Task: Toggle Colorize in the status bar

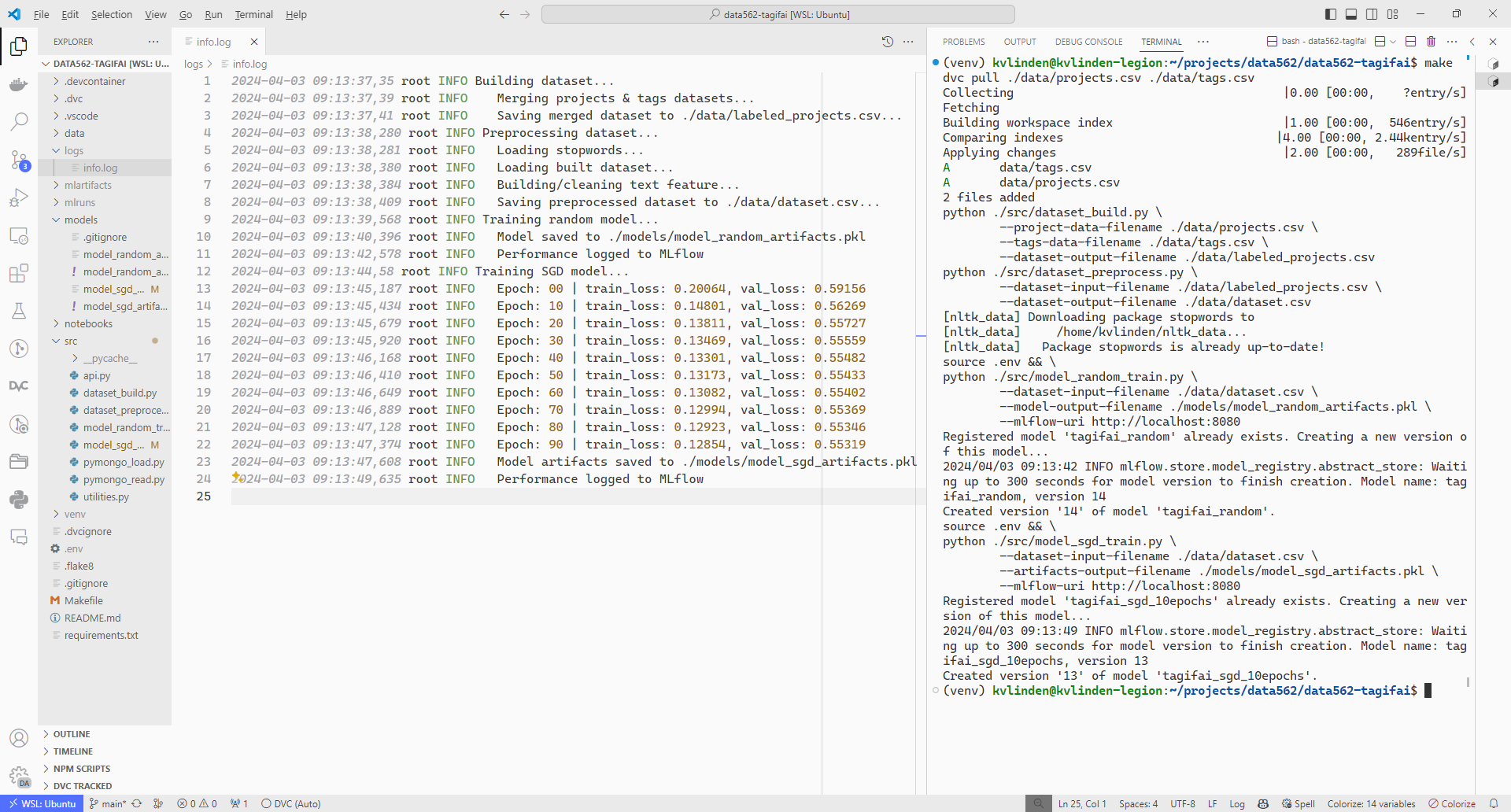Action: tap(1452, 803)
